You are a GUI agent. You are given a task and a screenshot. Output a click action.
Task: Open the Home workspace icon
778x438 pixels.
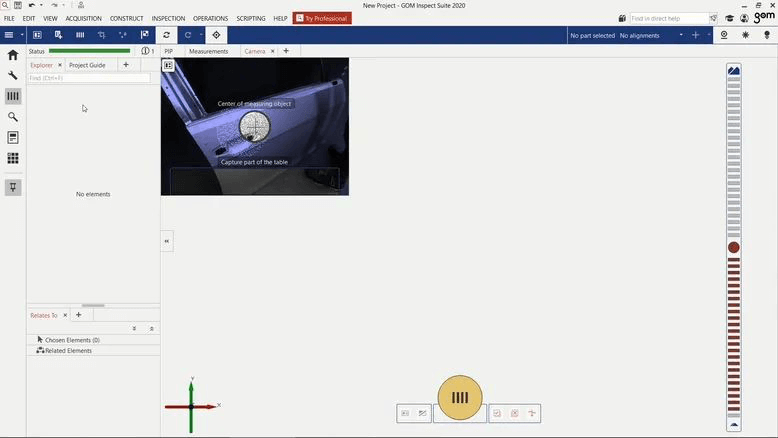click(x=13, y=55)
